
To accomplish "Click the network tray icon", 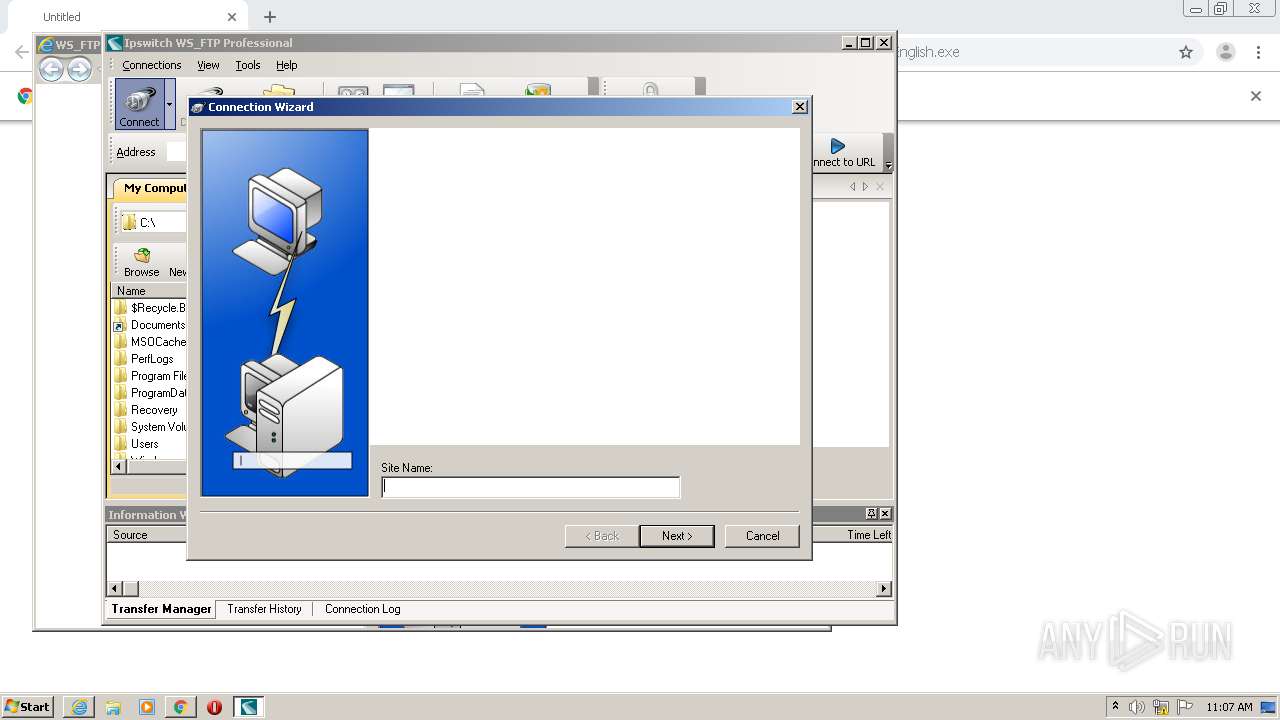I will tap(1161, 707).
